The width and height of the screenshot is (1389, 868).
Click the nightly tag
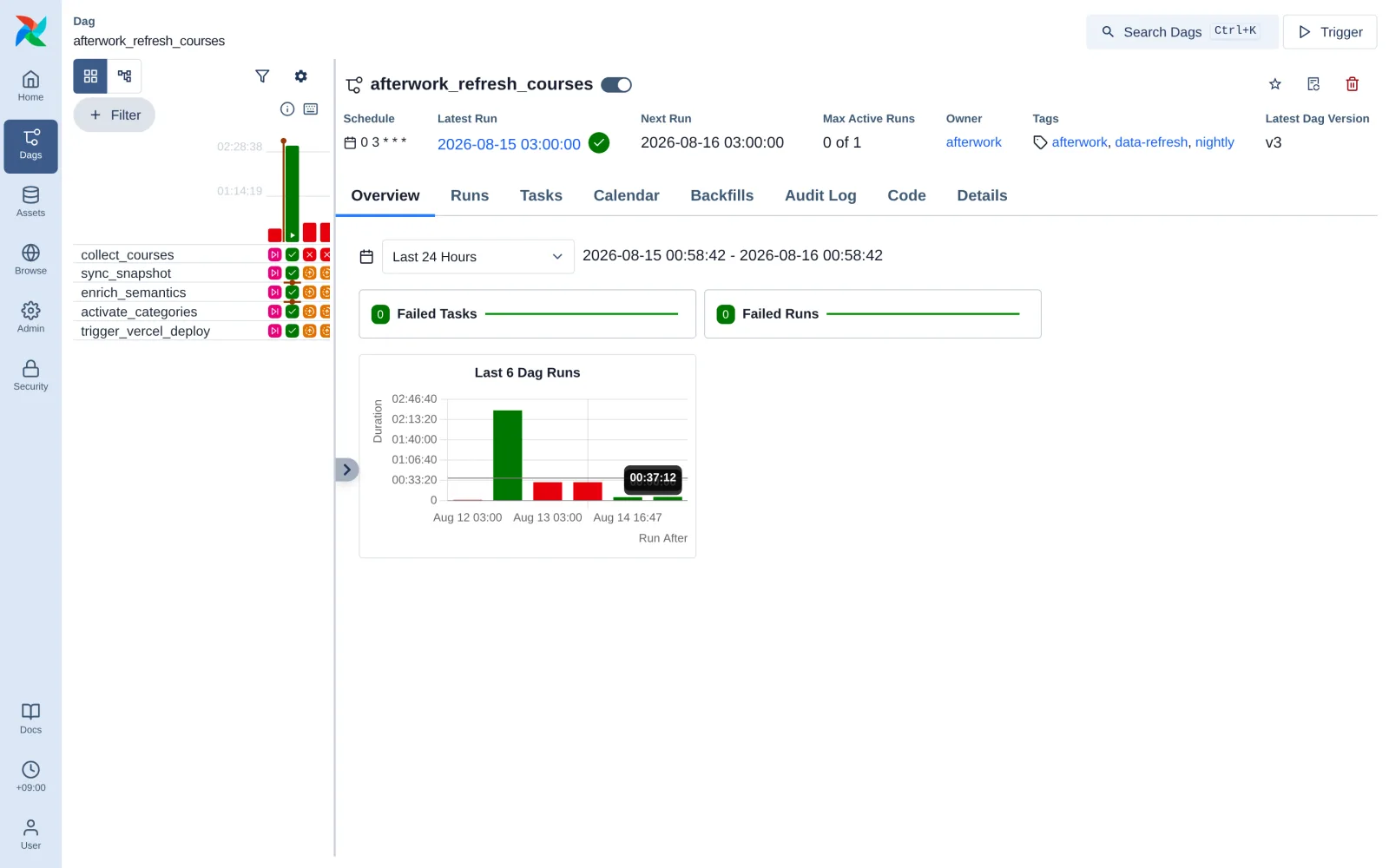point(1215,142)
